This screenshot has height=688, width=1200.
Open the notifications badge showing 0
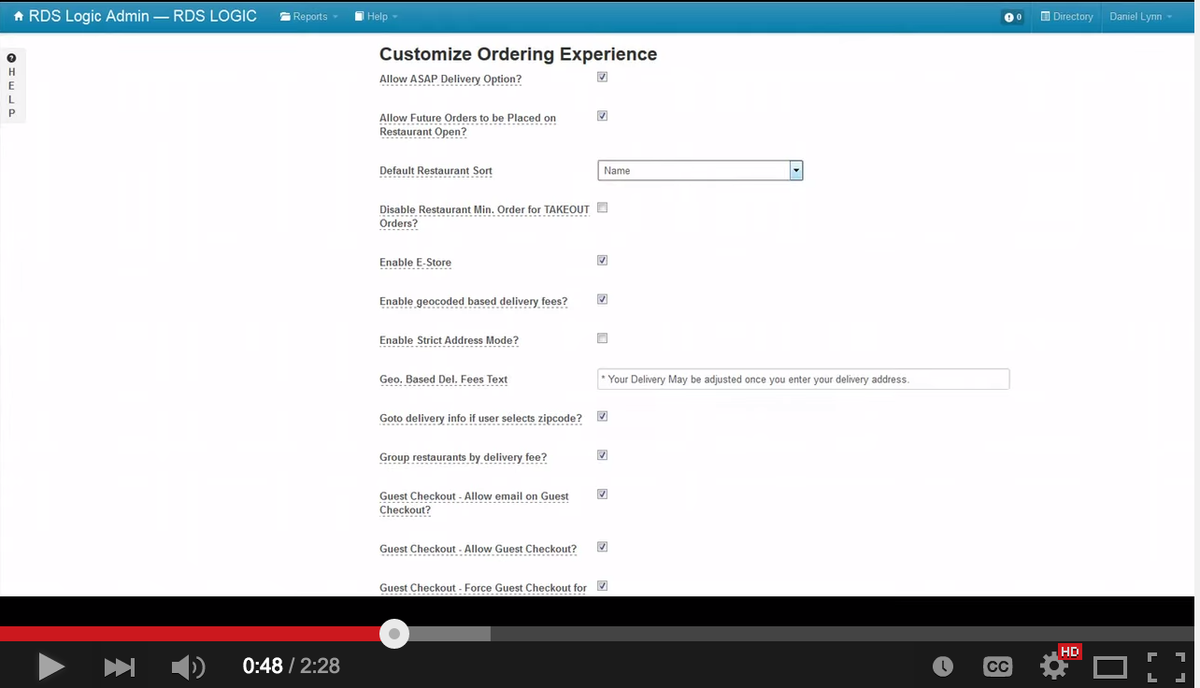(x=1013, y=17)
